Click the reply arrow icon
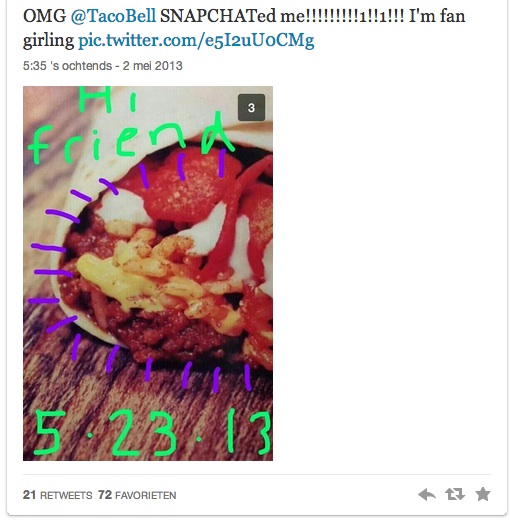 click(x=427, y=494)
